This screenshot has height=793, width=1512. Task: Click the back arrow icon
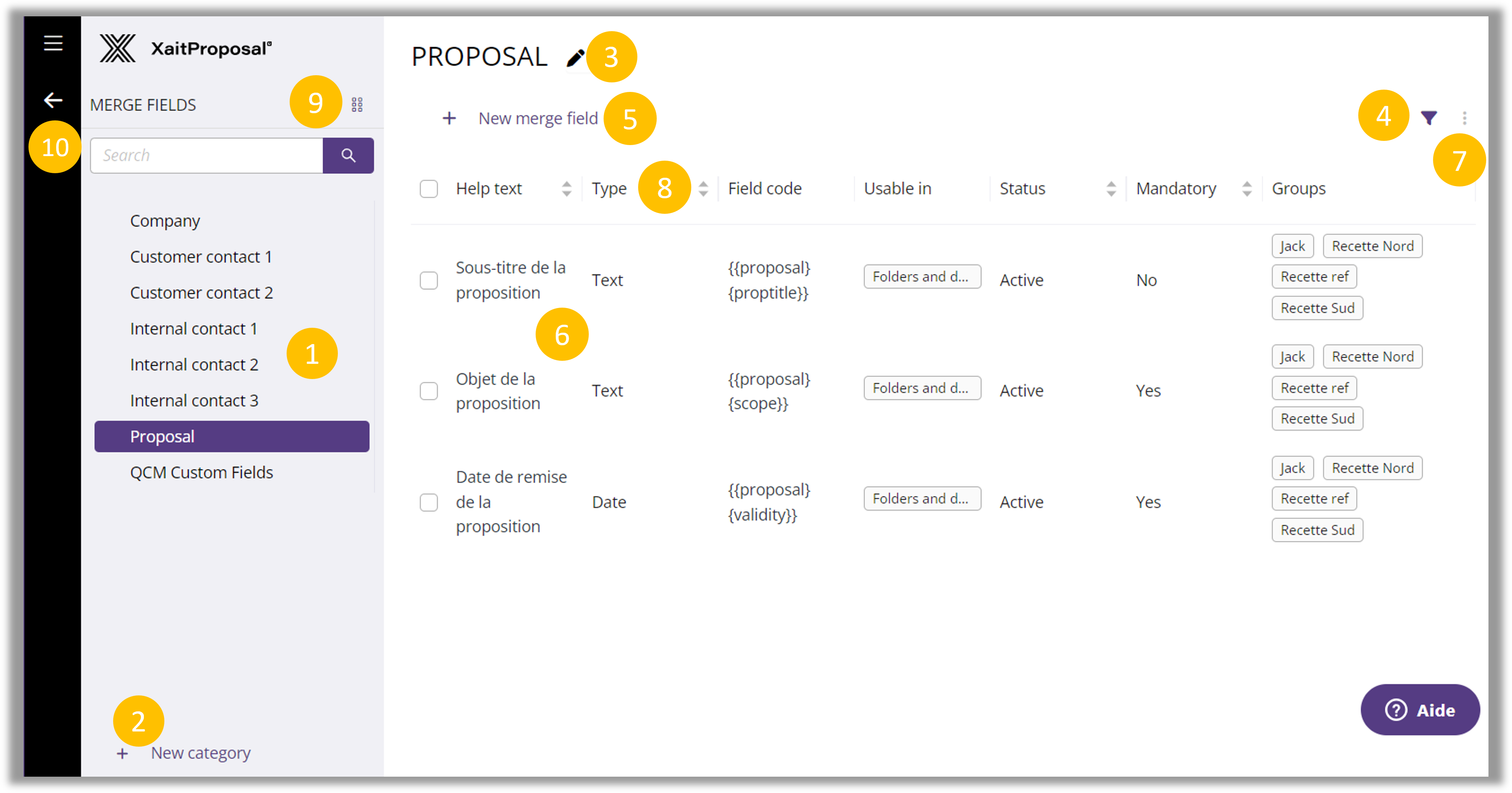pyautogui.click(x=53, y=100)
